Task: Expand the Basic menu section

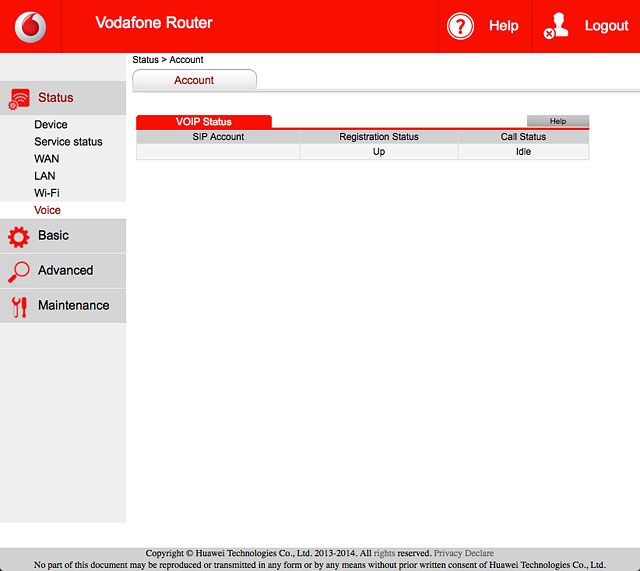Action: [x=63, y=236]
